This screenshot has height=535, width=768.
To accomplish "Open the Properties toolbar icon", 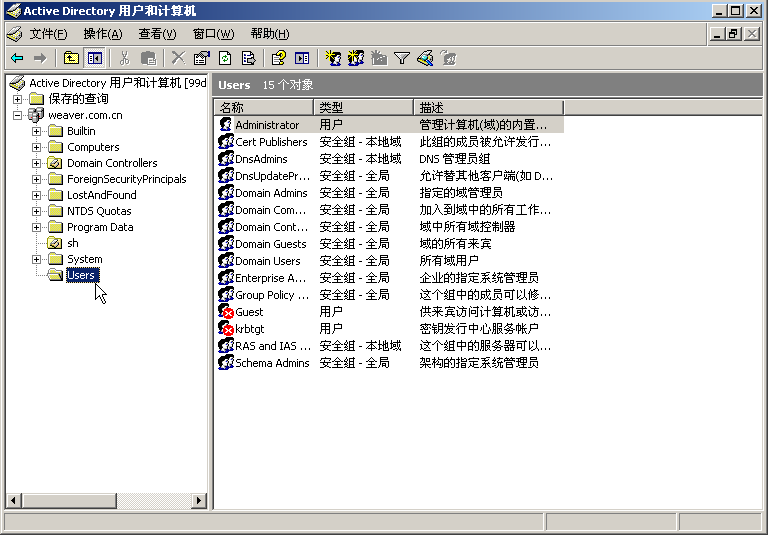I will coord(201,58).
